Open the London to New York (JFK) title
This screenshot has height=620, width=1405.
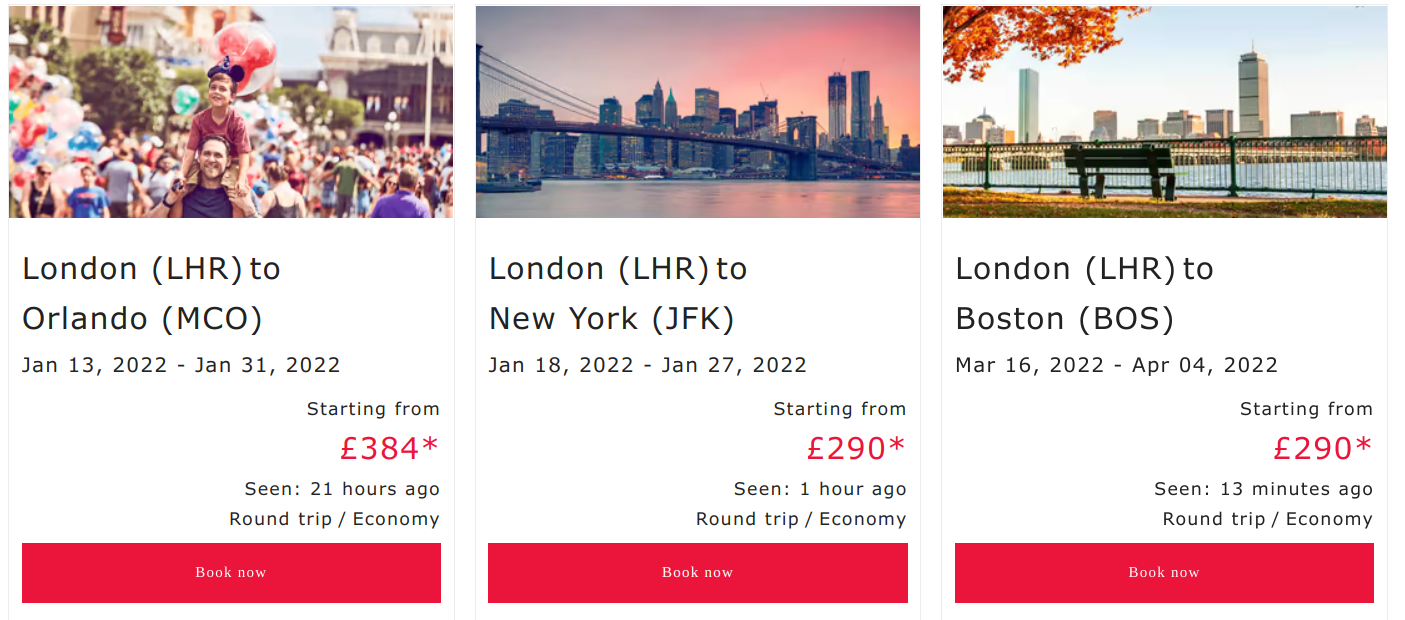pyautogui.click(x=618, y=293)
